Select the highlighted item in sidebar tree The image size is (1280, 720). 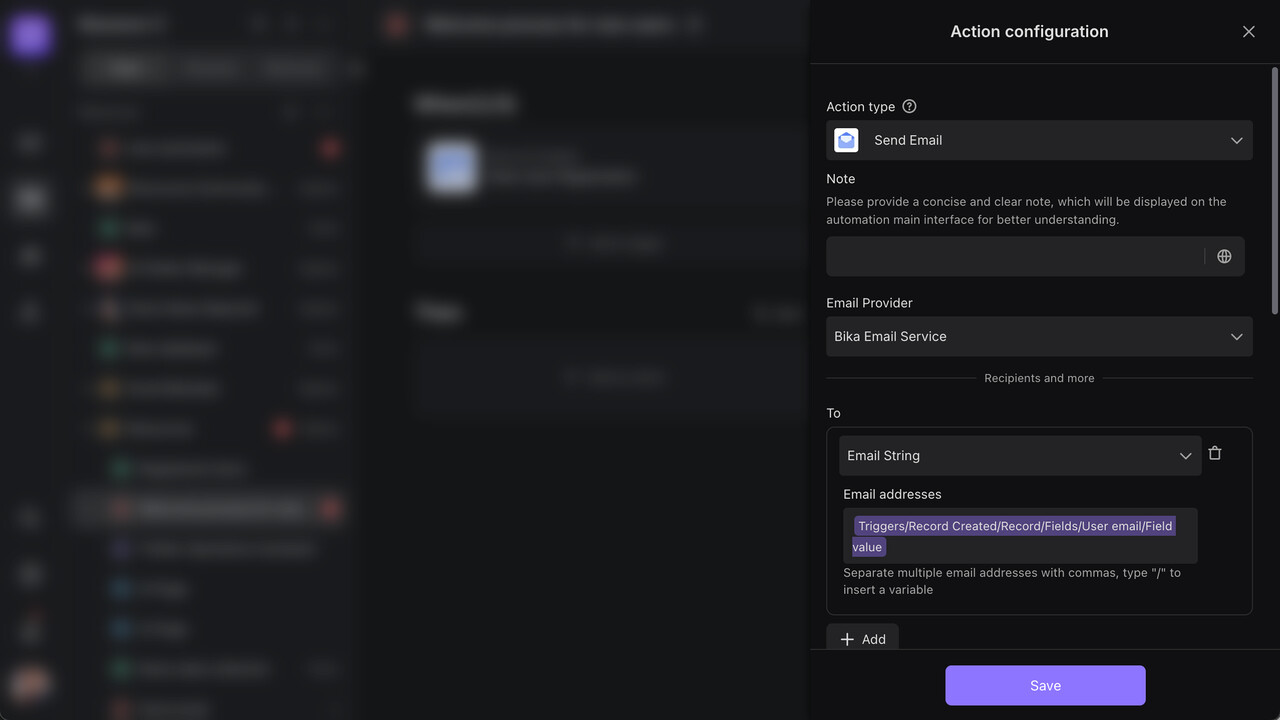[x=210, y=509]
